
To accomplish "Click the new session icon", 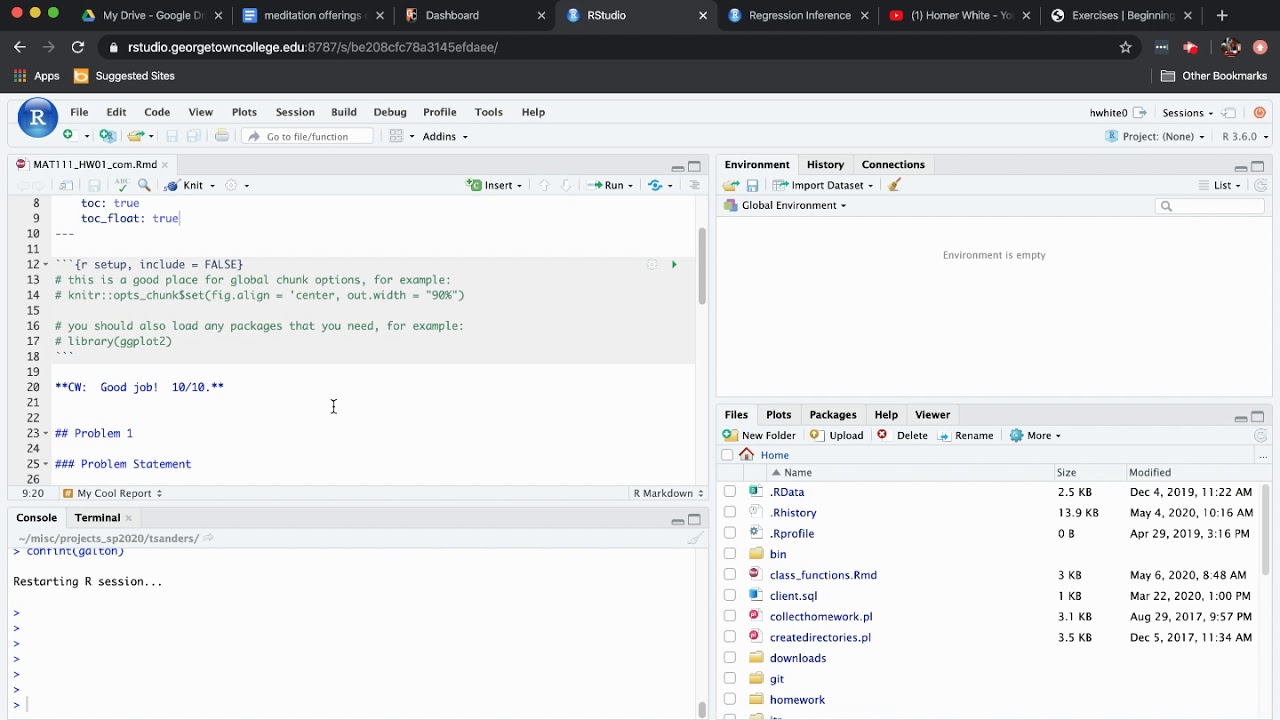I will click(x=1230, y=113).
